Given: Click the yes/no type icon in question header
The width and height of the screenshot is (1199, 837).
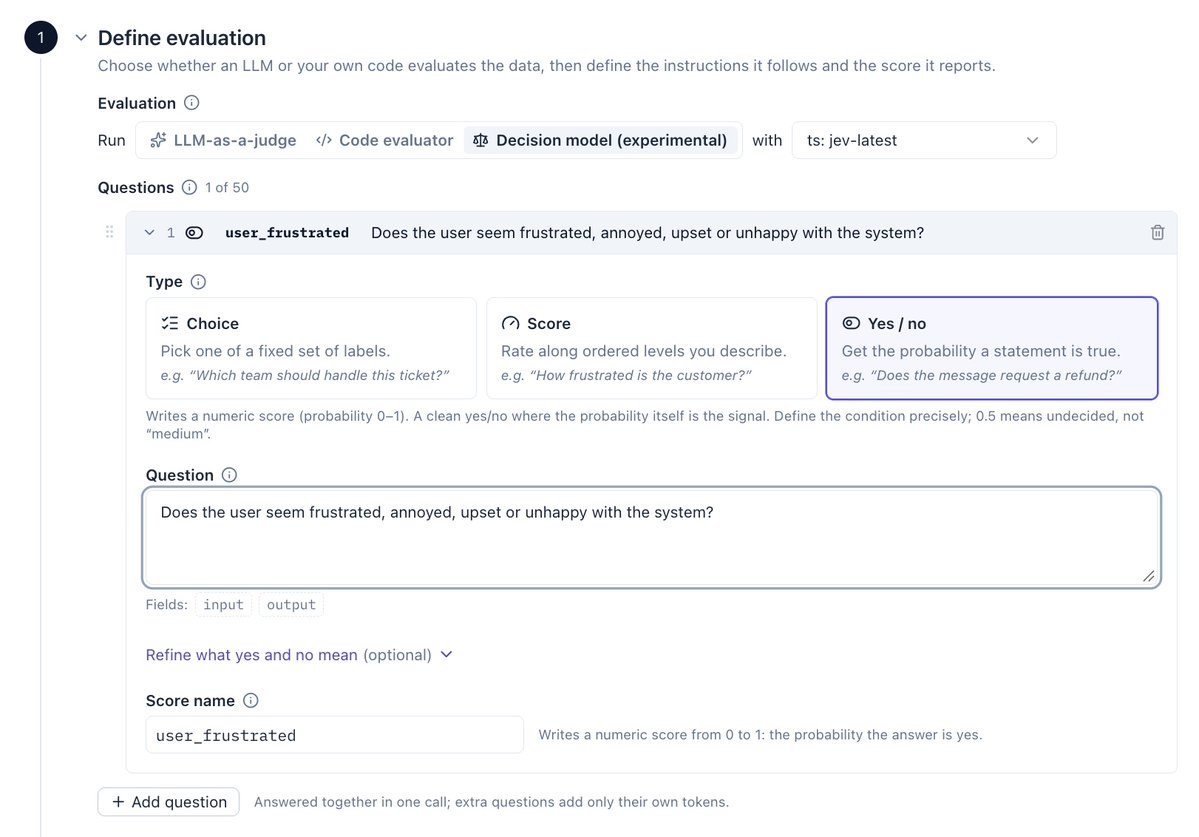Looking at the screenshot, I should 194,232.
